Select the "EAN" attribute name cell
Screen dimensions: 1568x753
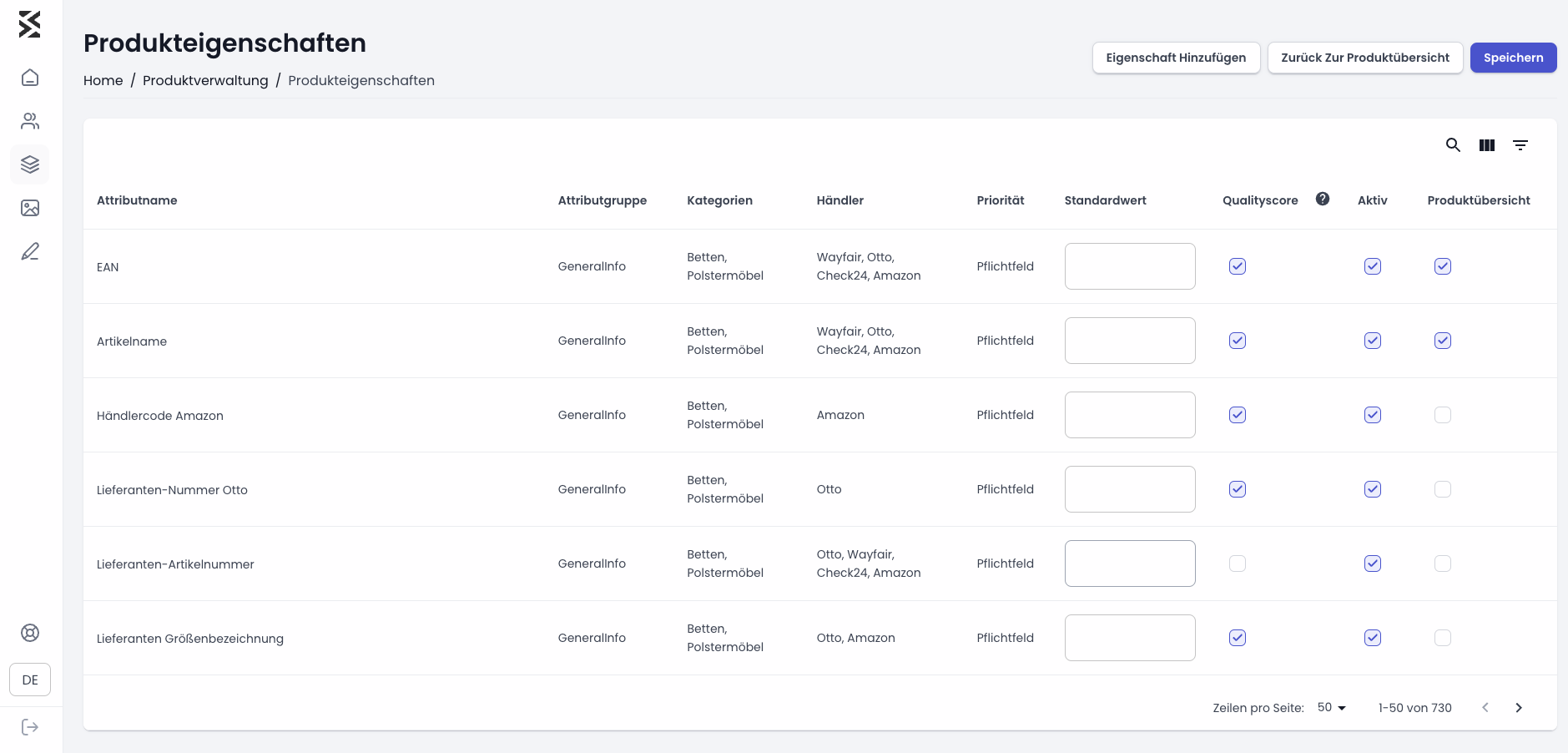click(108, 267)
